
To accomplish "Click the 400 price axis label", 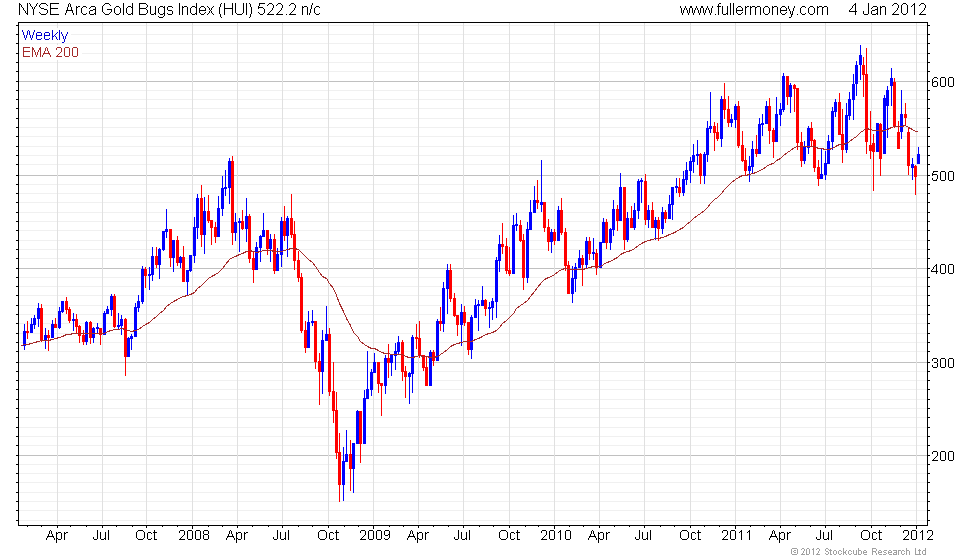I will (x=943, y=269).
